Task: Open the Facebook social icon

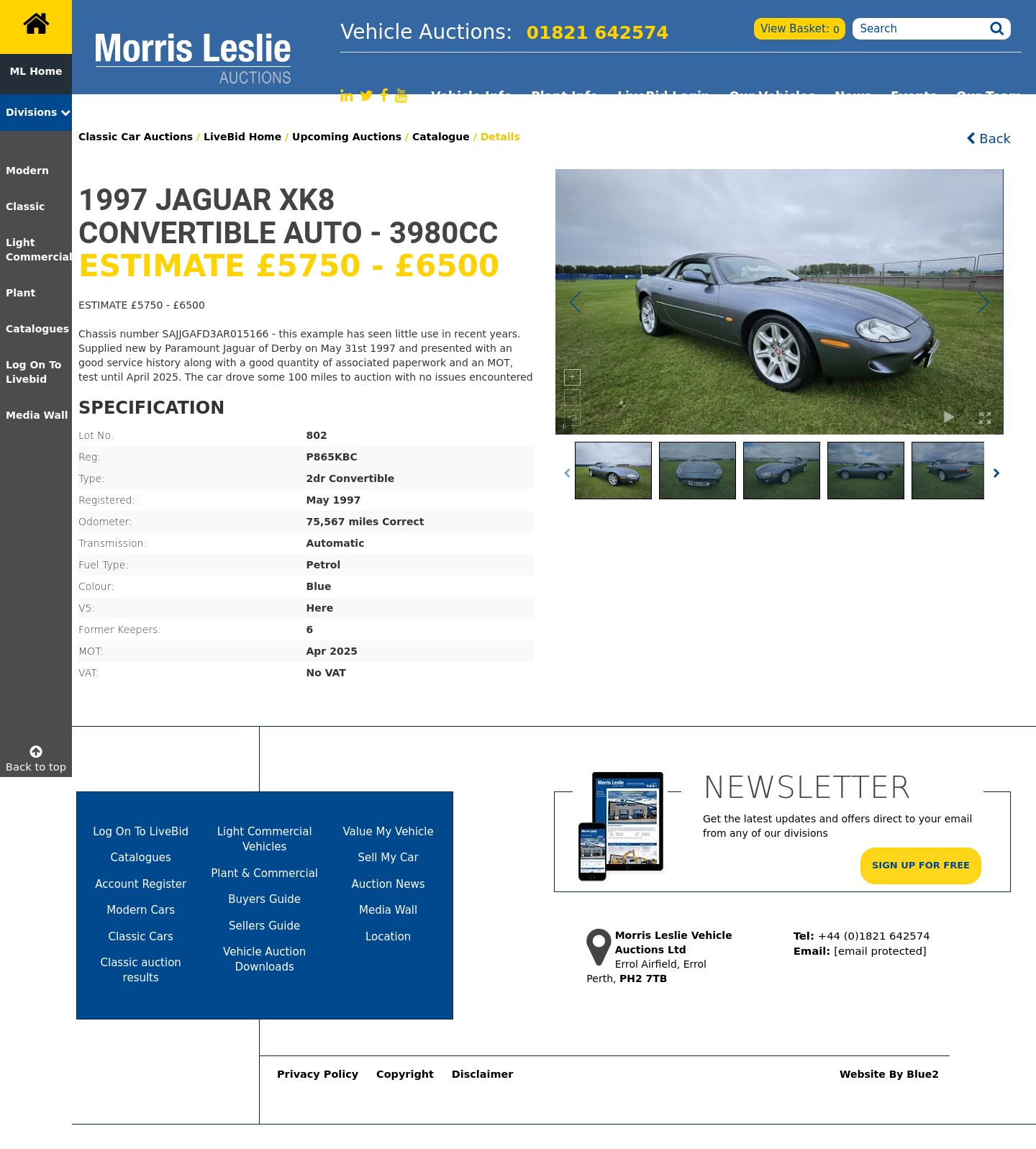Action: tap(384, 96)
